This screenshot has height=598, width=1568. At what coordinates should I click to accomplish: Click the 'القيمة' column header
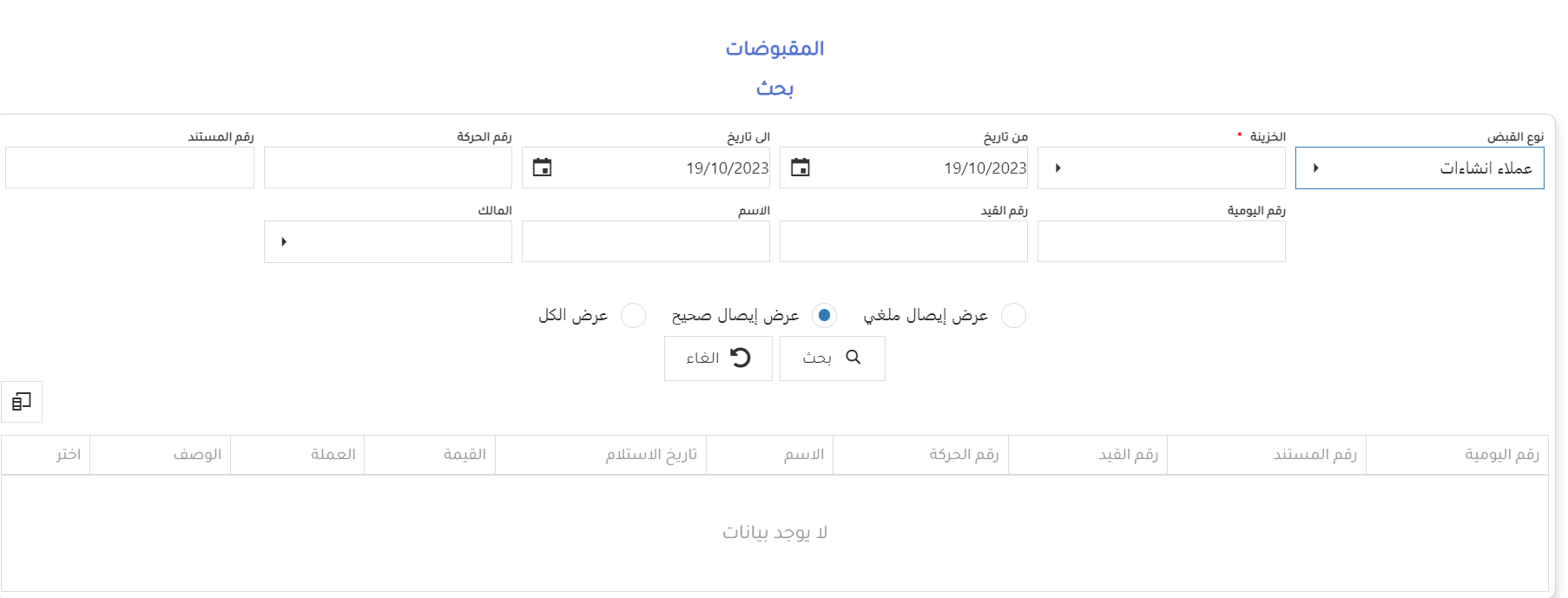pos(464,455)
